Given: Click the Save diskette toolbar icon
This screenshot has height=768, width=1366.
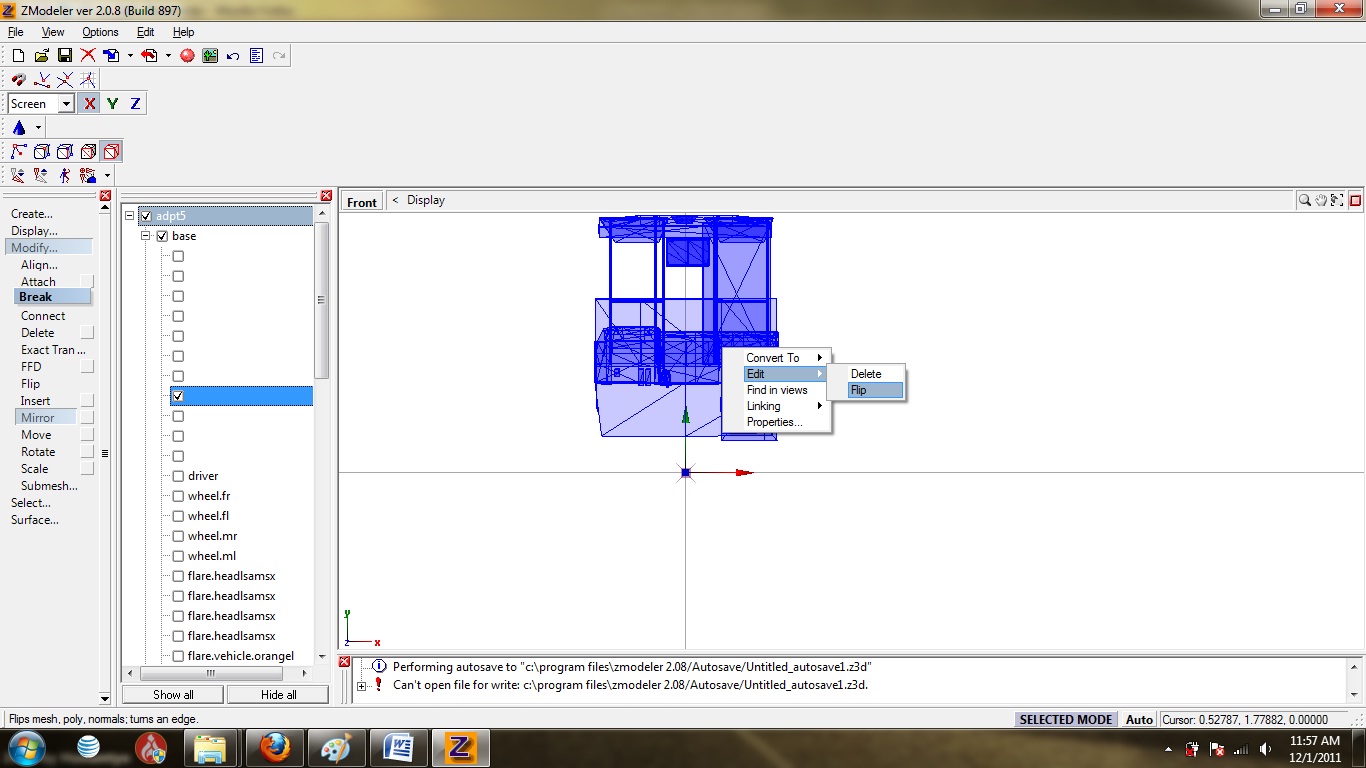Looking at the screenshot, I should pos(63,55).
